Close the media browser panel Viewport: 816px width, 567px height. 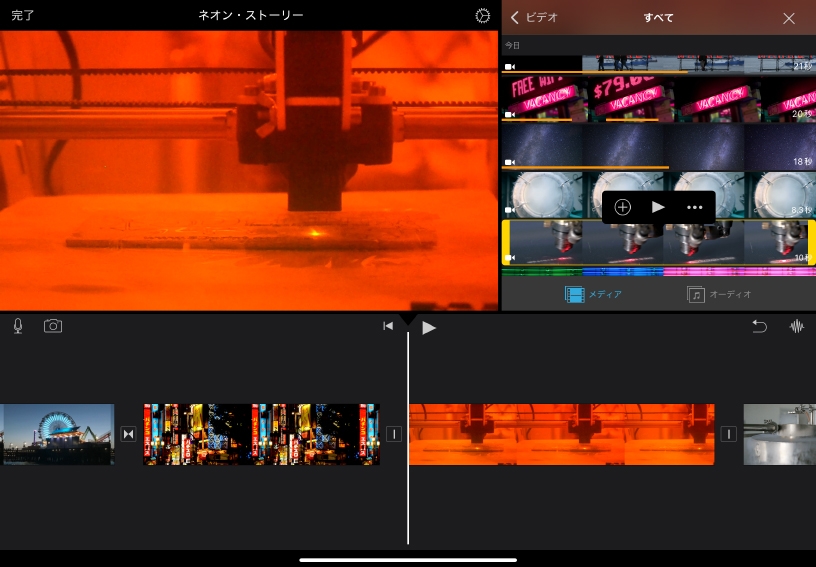point(789,18)
